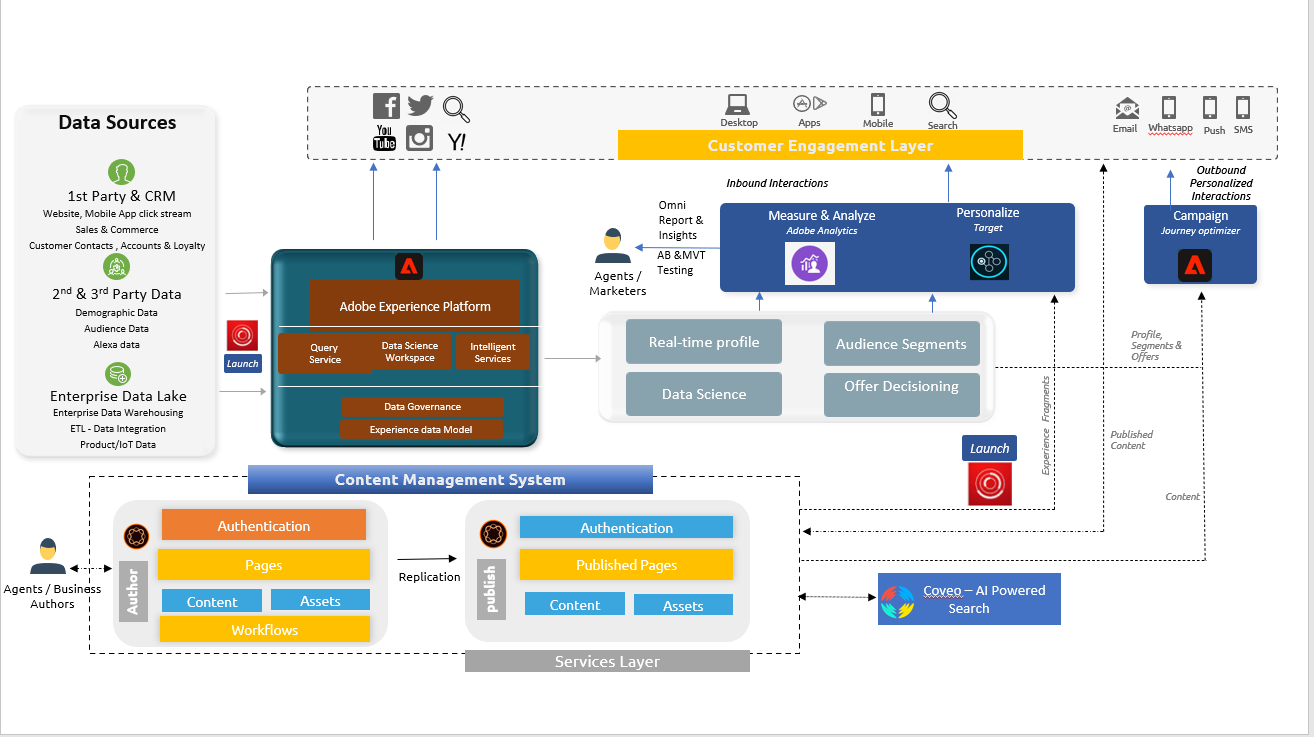The image size is (1314, 737).
Task: Click the Instagram icon
Action: pyautogui.click(x=419, y=138)
